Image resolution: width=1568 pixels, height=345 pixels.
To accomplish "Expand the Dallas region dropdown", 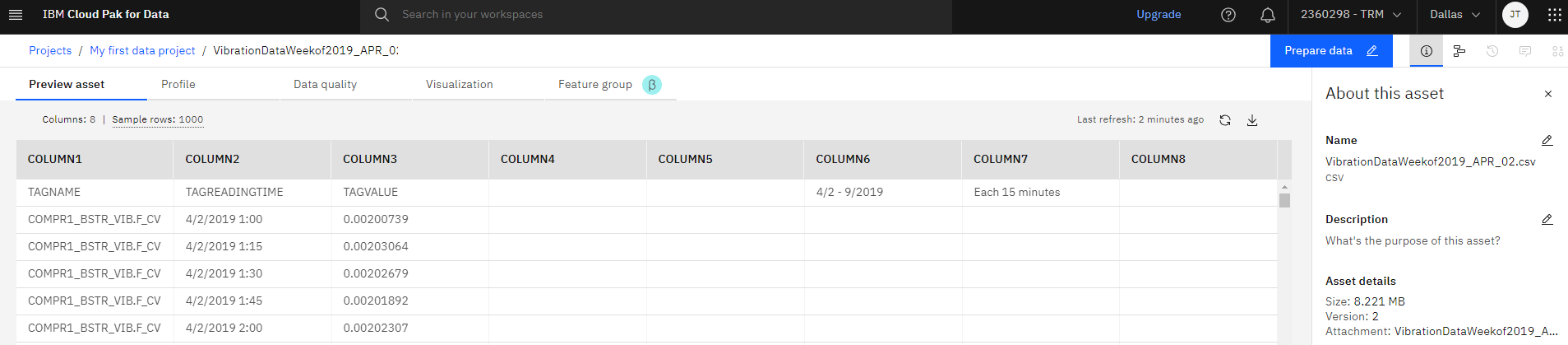I will [1455, 15].
